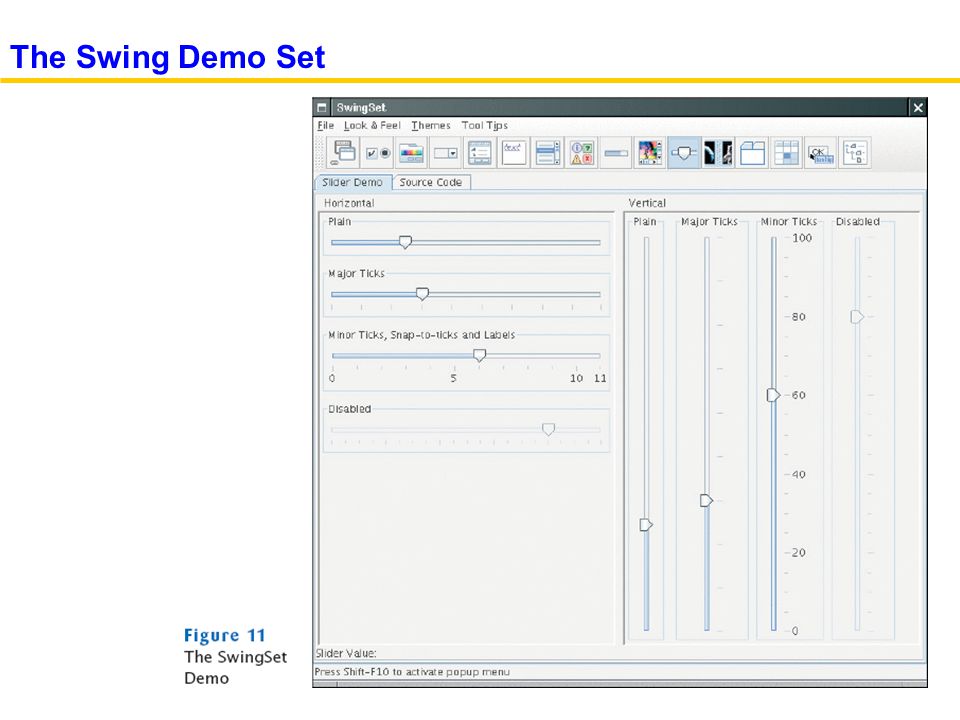Viewport: 960px width, 720px height.
Task: Open the HTML text demo icon
Action: [513, 152]
